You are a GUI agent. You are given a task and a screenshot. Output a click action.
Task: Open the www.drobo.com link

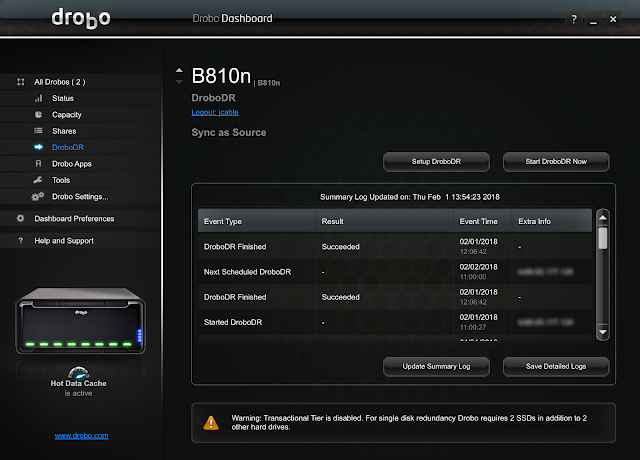pyautogui.click(x=82, y=436)
